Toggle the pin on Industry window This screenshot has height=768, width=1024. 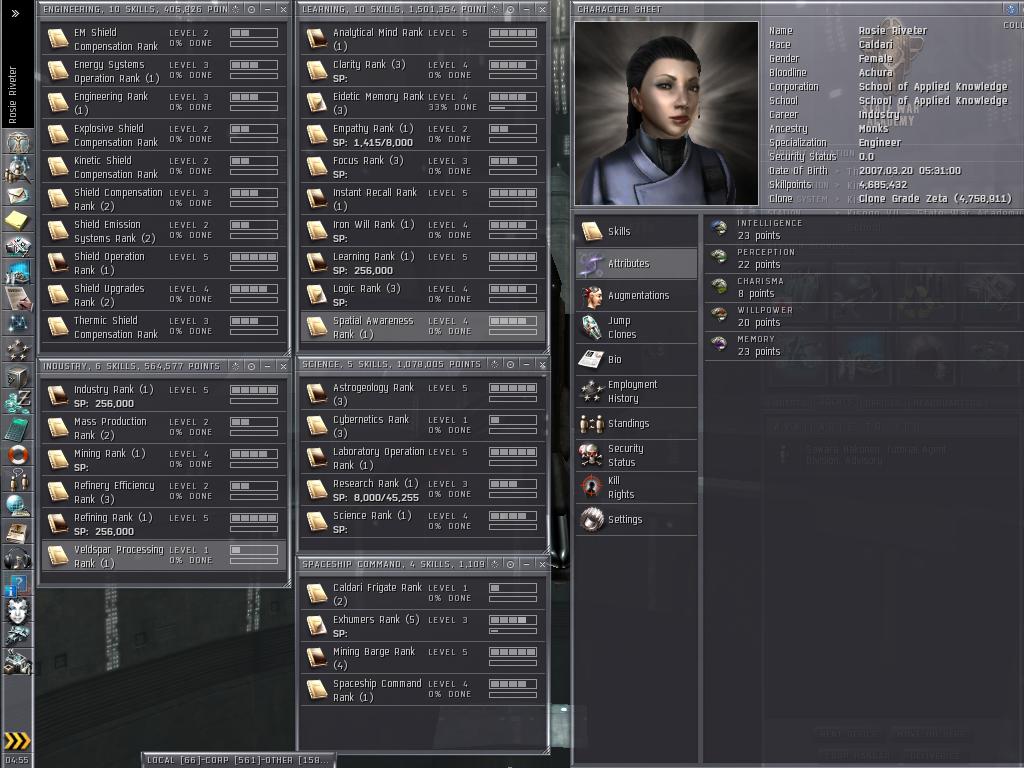point(236,366)
